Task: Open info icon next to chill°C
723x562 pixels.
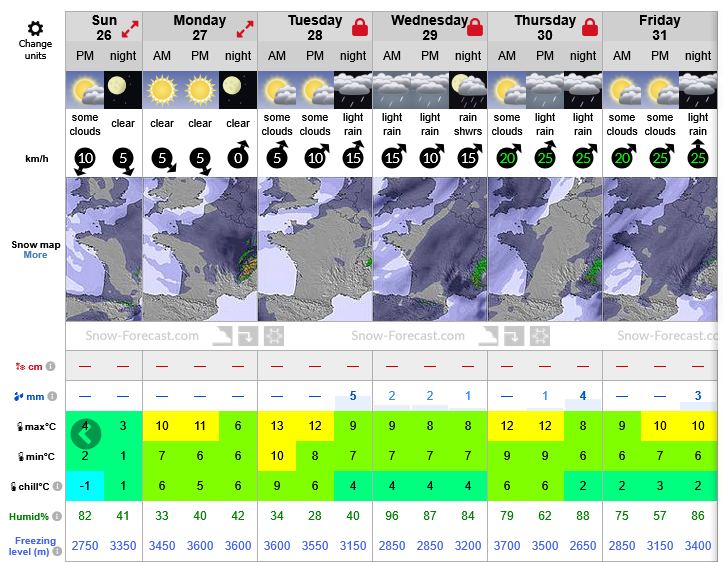Action: tap(57, 486)
